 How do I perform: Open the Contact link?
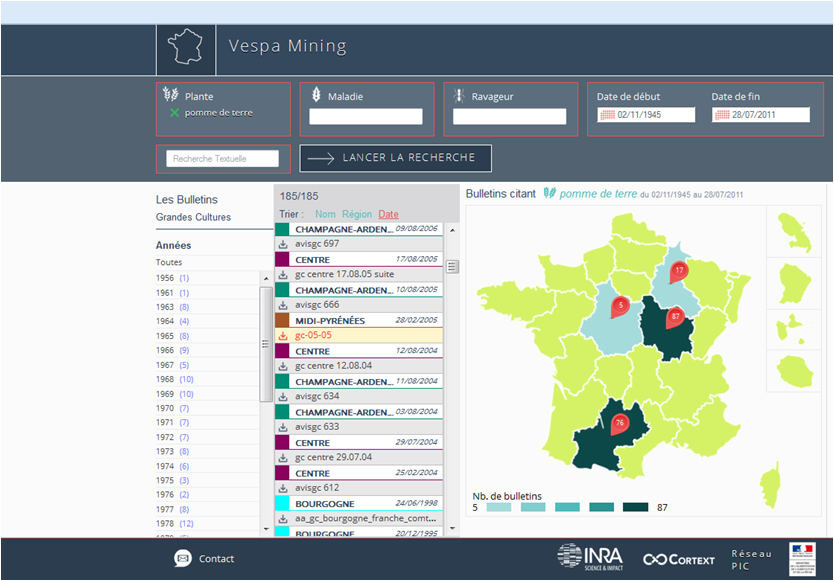tap(216, 559)
